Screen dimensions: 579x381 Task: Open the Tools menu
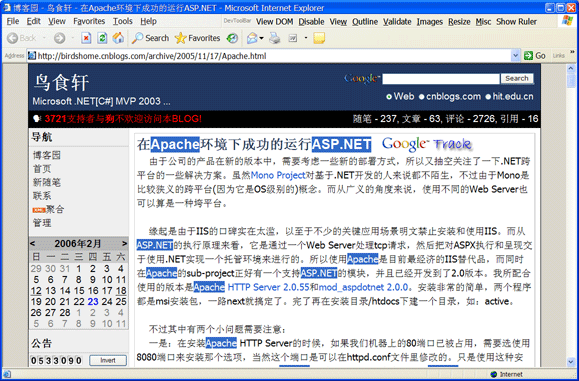point(123,21)
